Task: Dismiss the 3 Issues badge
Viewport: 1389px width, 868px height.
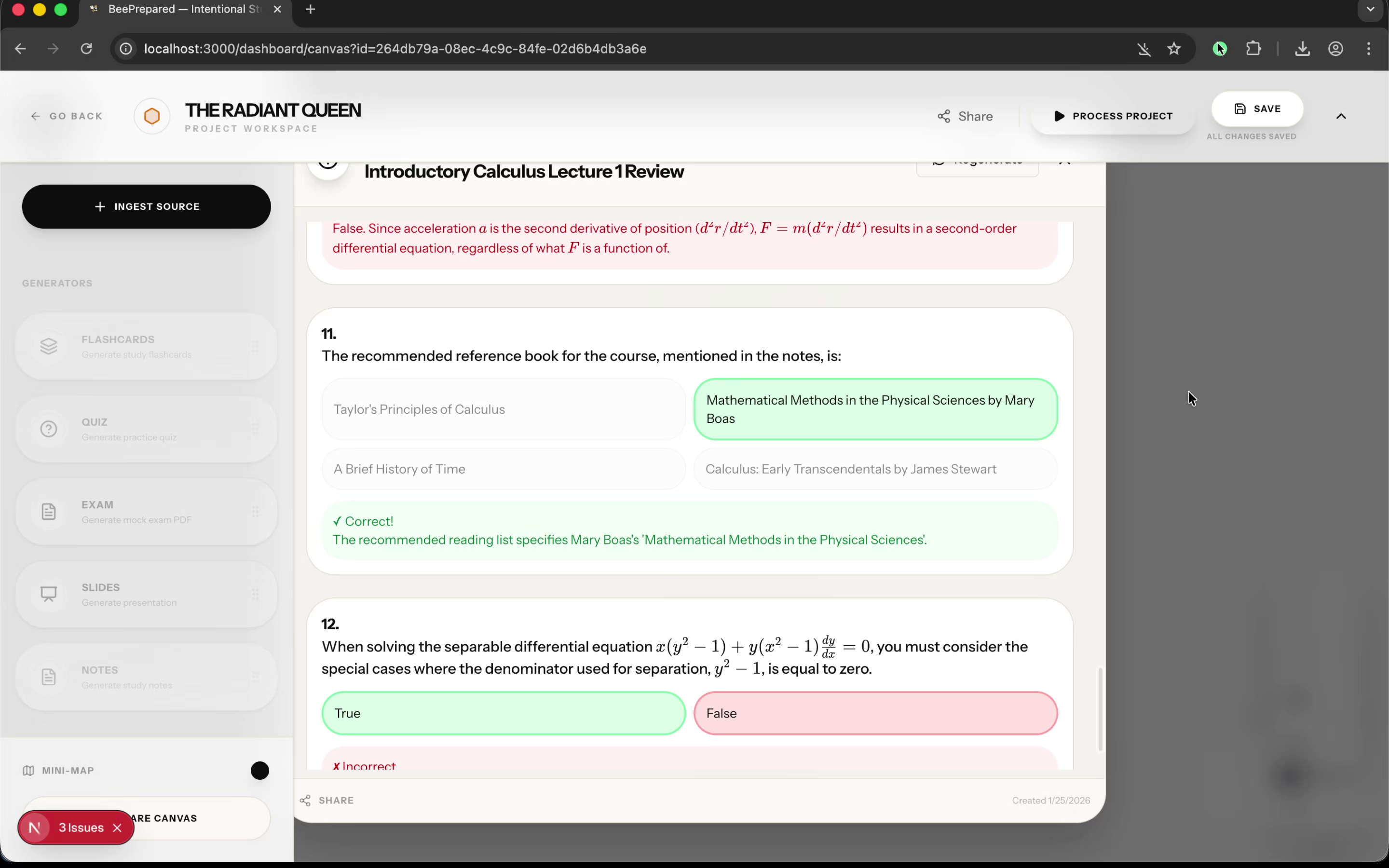Action: (x=117, y=828)
